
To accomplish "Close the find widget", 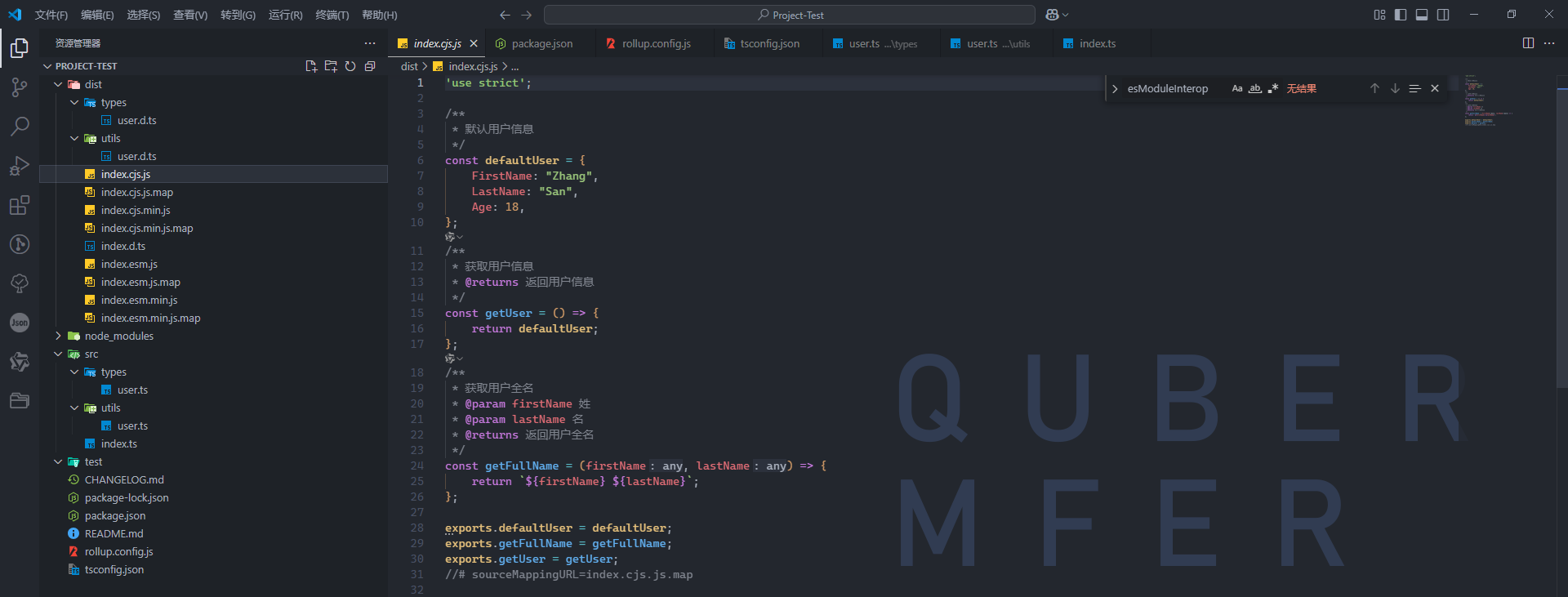I will (1435, 88).
